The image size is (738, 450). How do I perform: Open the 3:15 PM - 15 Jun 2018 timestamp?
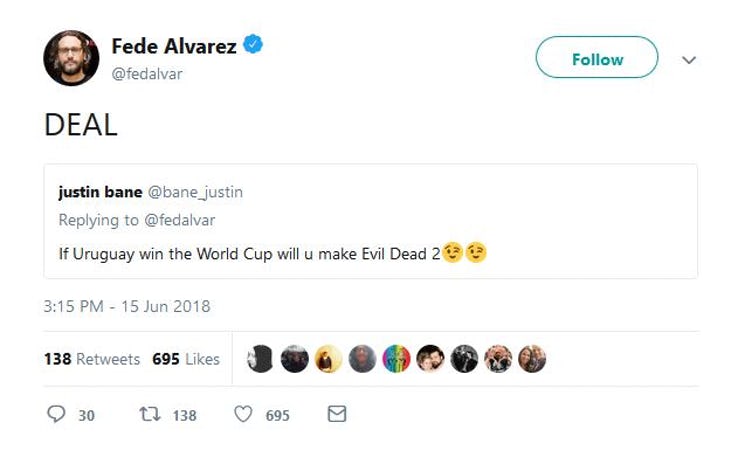(x=127, y=306)
